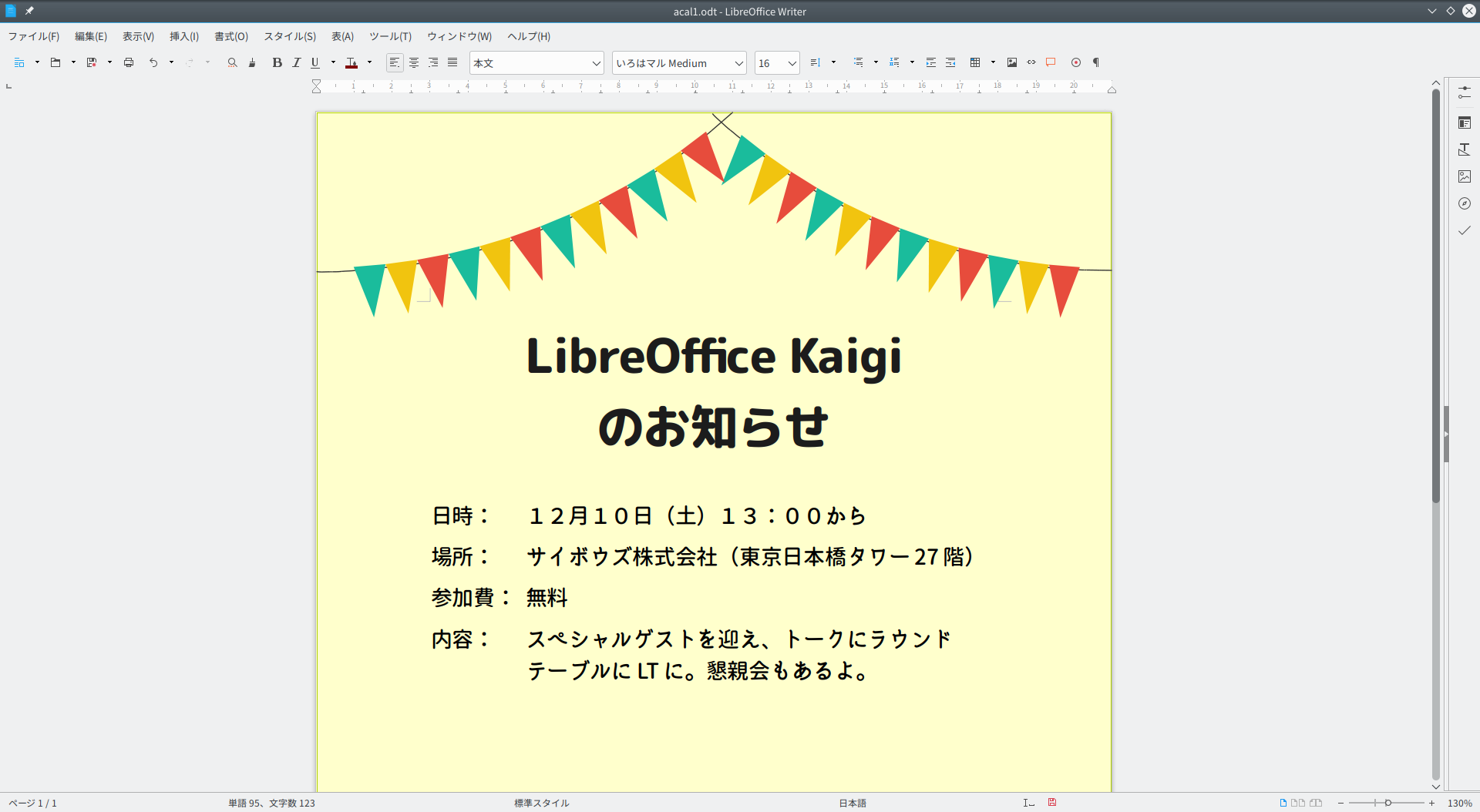
Task: Click the vertical scrollbar thumb
Action: click(x=1436, y=297)
